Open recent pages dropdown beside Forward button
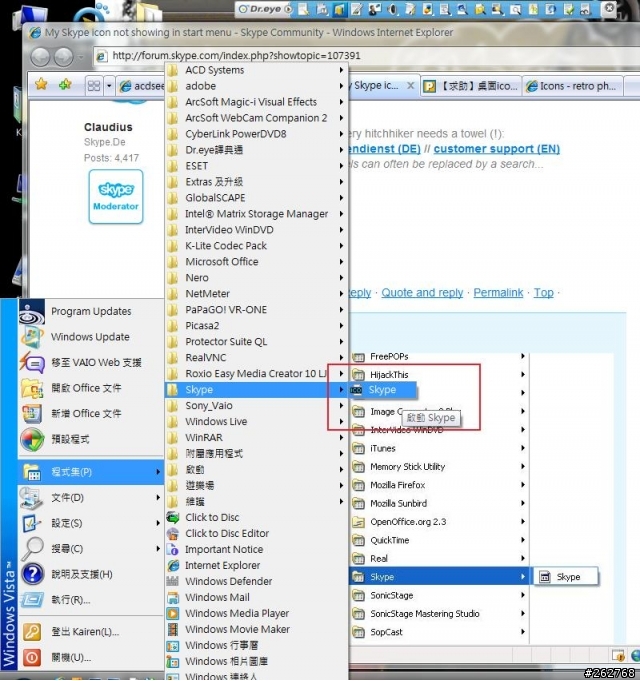Screen dimensions: 640x681 [x=80, y=57]
